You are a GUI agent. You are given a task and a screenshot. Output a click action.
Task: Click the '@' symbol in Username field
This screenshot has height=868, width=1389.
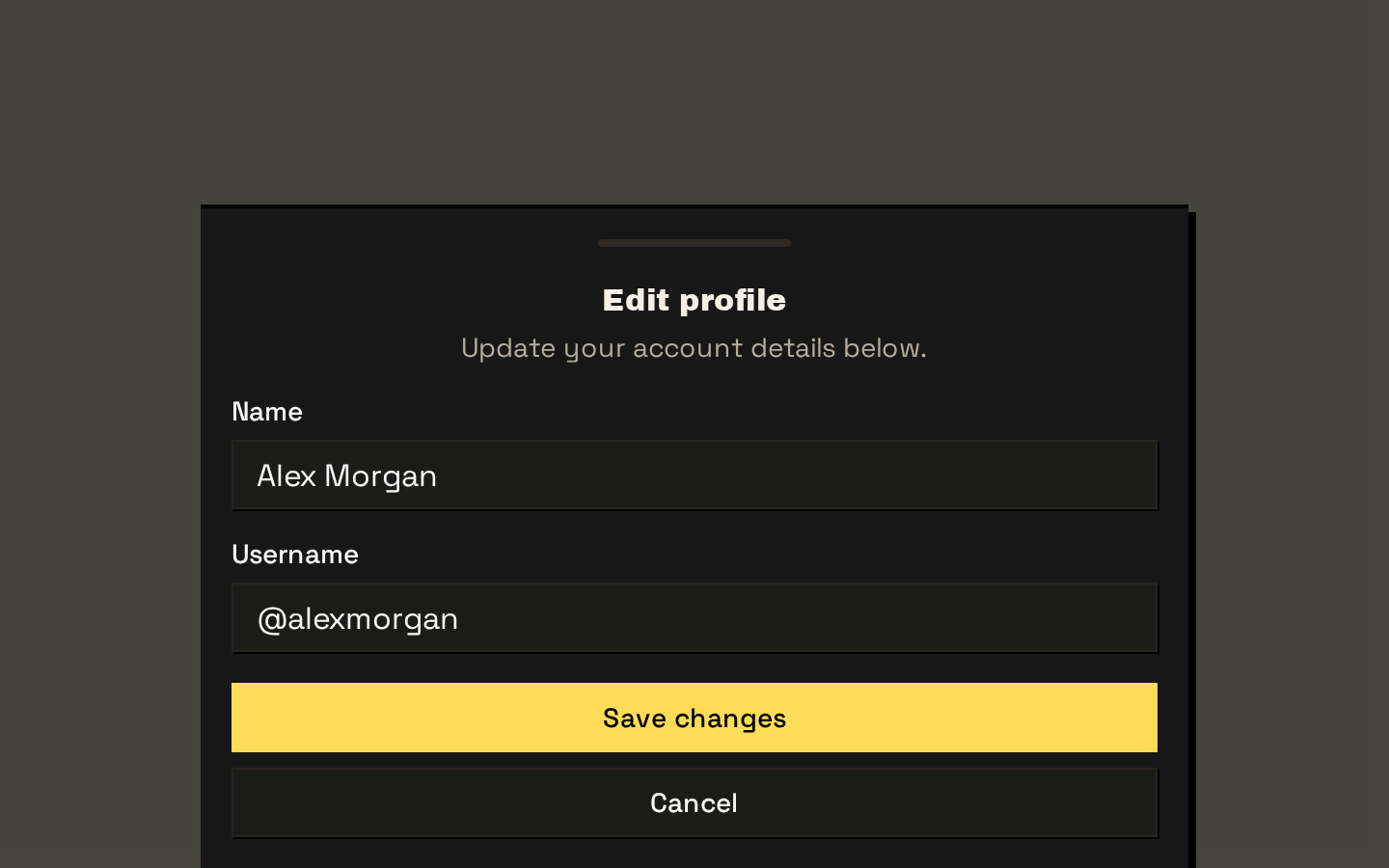point(272,619)
